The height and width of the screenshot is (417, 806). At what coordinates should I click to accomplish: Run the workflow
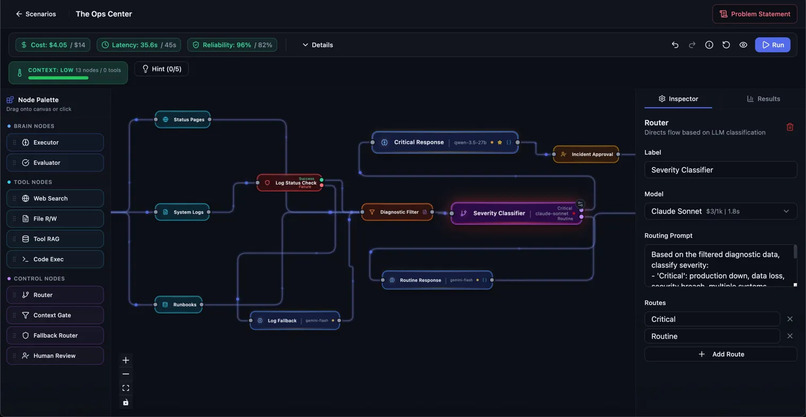773,45
